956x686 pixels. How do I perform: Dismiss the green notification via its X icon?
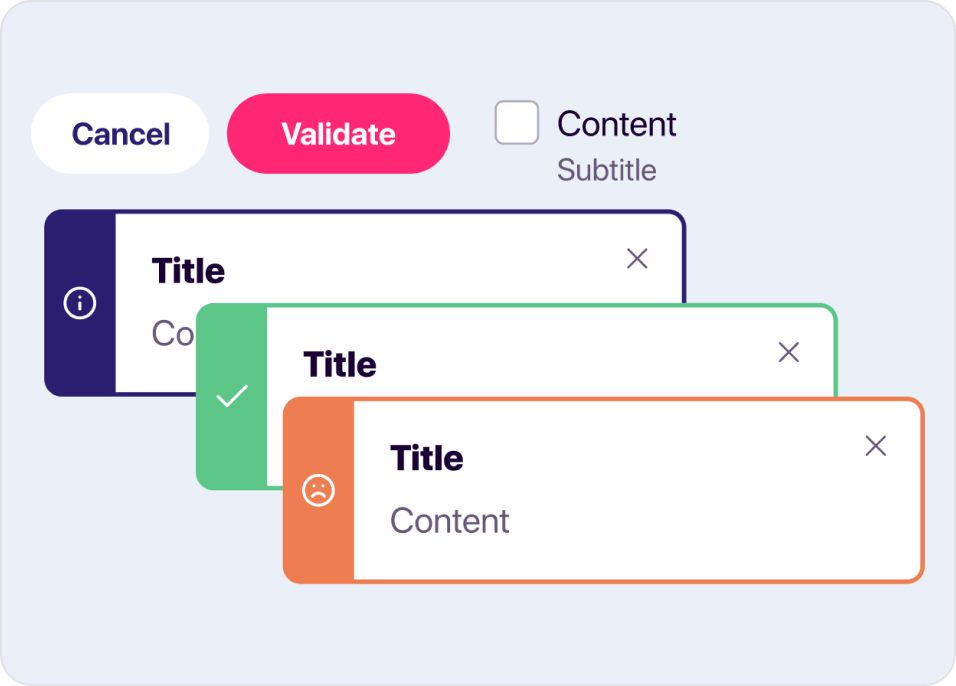click(788, 352)
